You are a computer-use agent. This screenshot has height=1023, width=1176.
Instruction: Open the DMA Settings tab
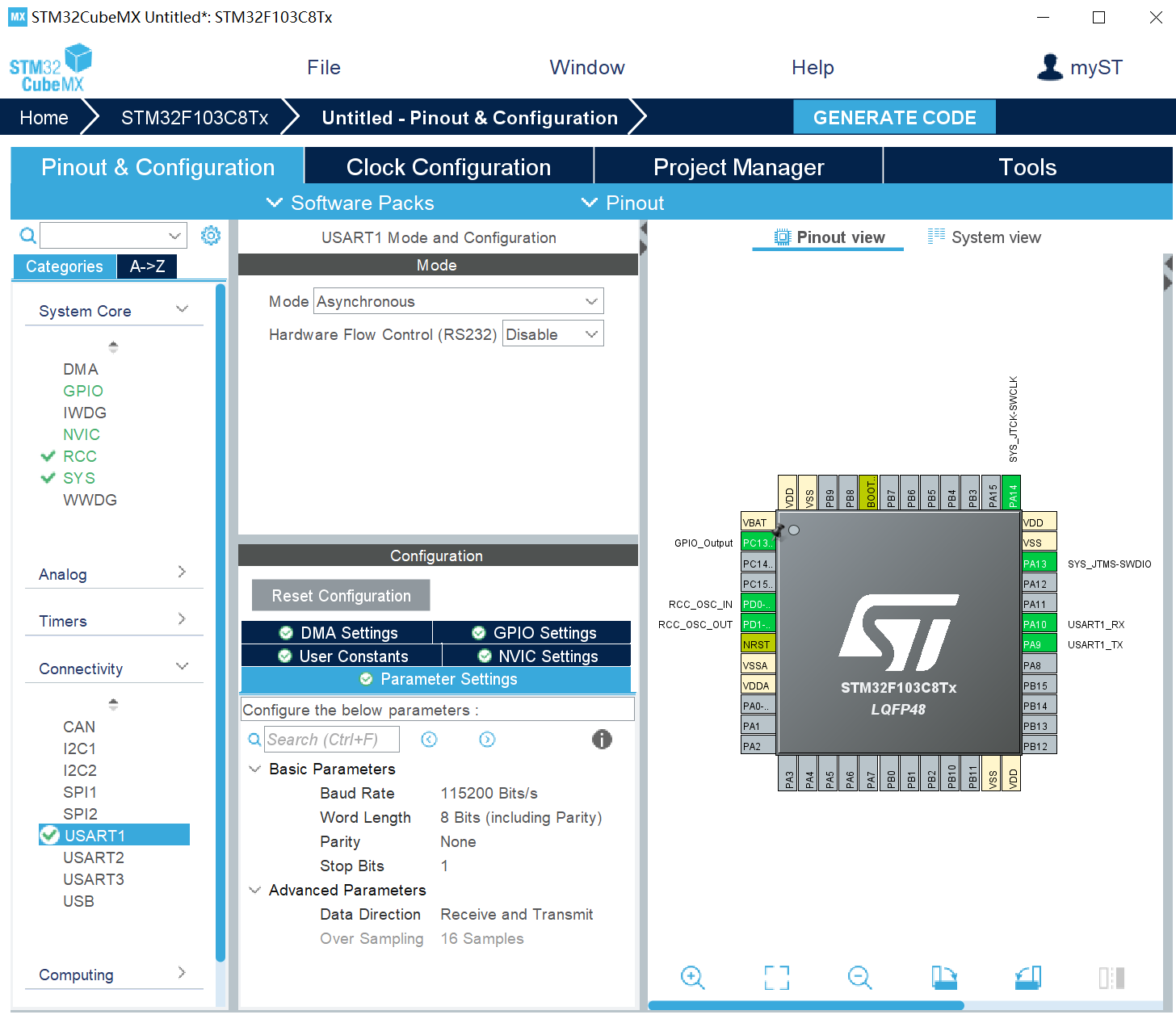[x=337, y=632]
